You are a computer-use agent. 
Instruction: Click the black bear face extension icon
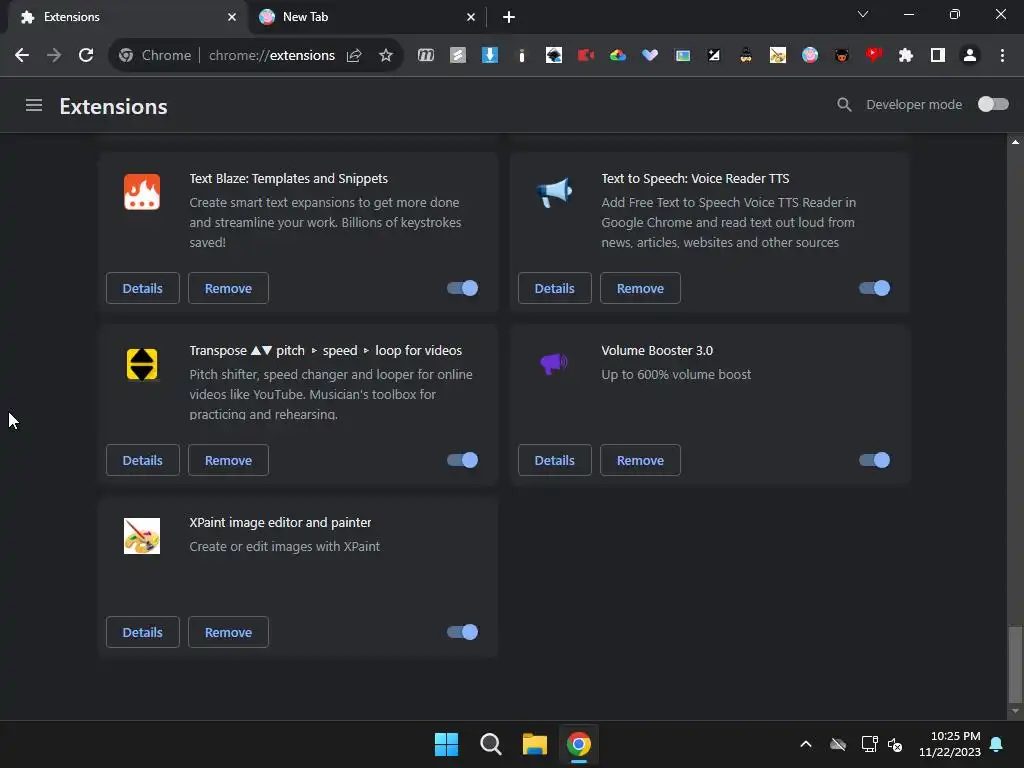coord(842,56)
